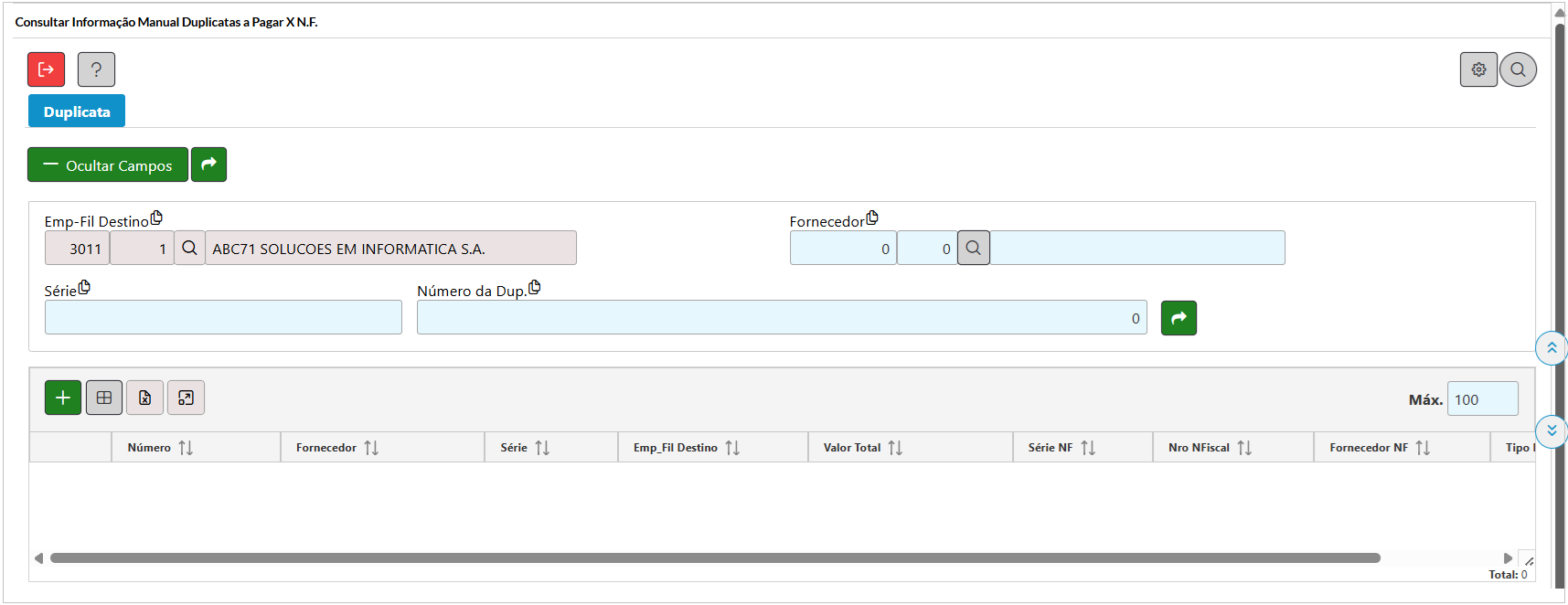Select the Duplicata tab

[77, 111]
